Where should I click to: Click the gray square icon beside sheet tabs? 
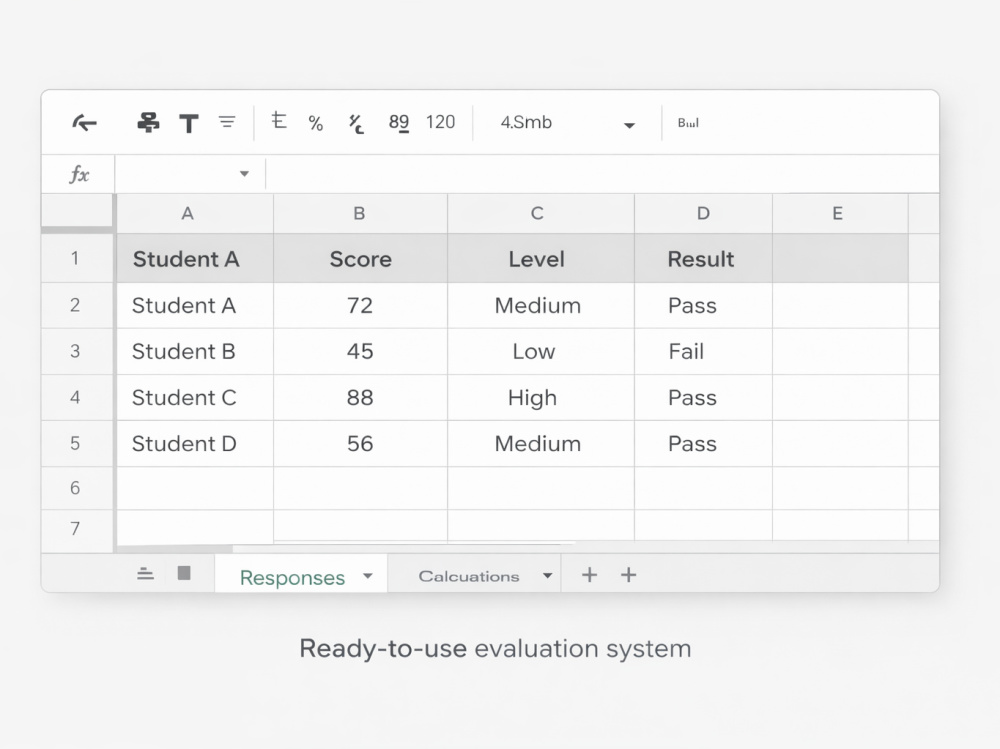point(184,573)
